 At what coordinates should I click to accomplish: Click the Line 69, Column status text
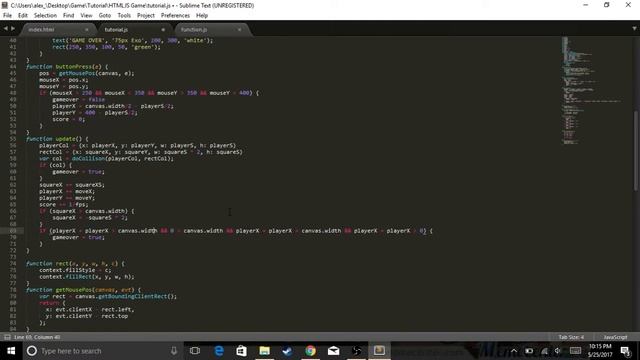click(x=37, y=337)
